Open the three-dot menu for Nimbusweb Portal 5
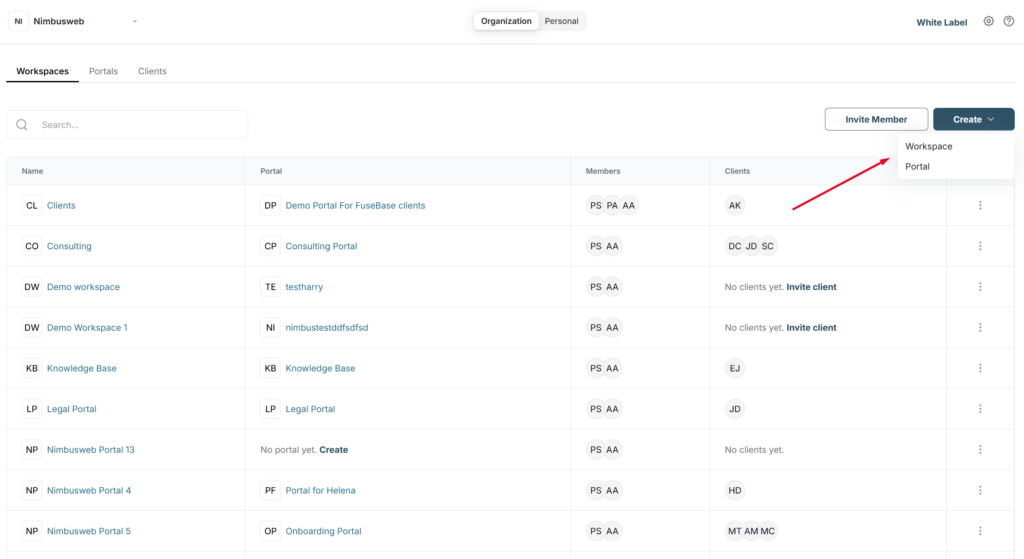The image size is (1024, 559). click(980, 531)
